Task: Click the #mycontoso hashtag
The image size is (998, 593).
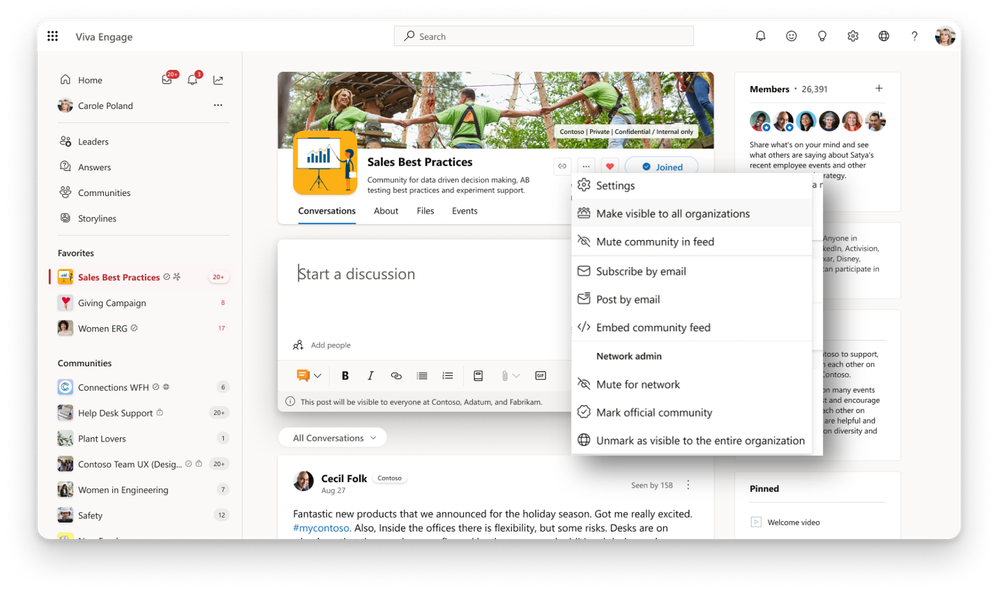Action: click(x=321, y=527)
